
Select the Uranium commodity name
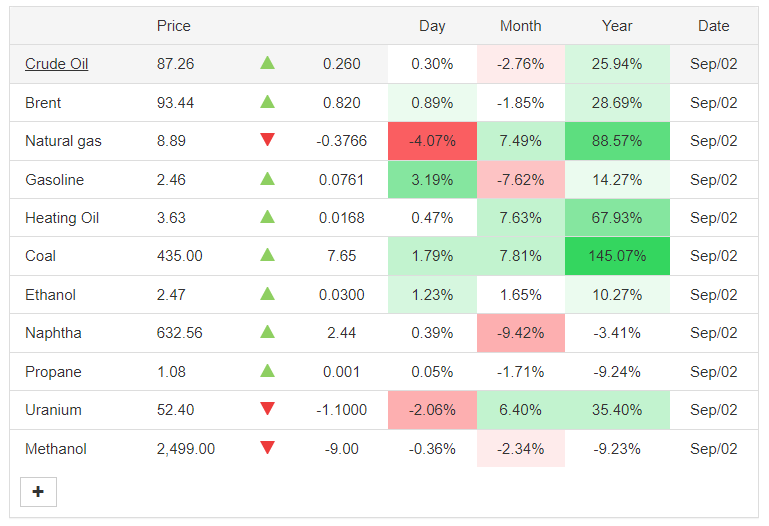[53, 410]
